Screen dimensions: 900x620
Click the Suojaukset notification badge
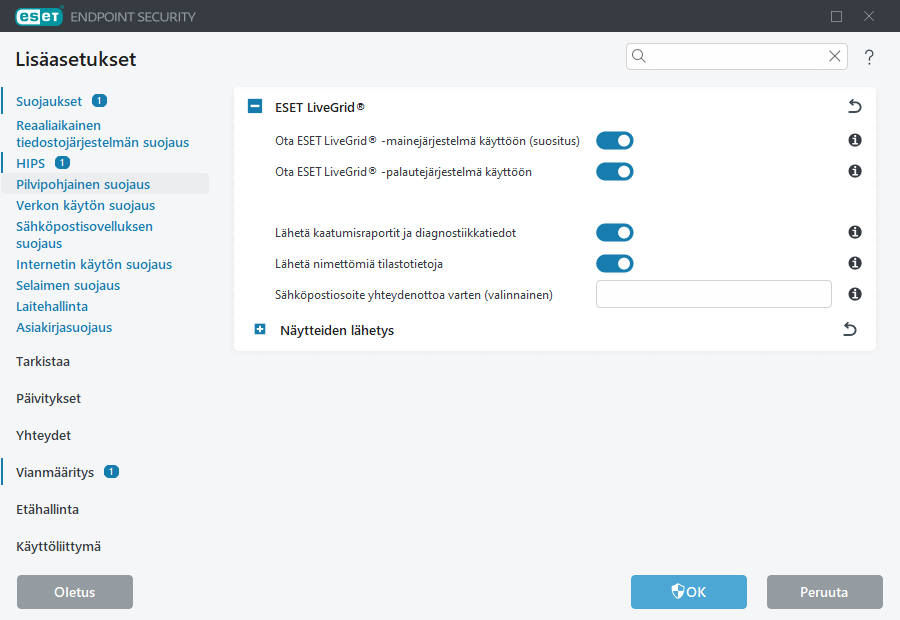coord(99,101)
